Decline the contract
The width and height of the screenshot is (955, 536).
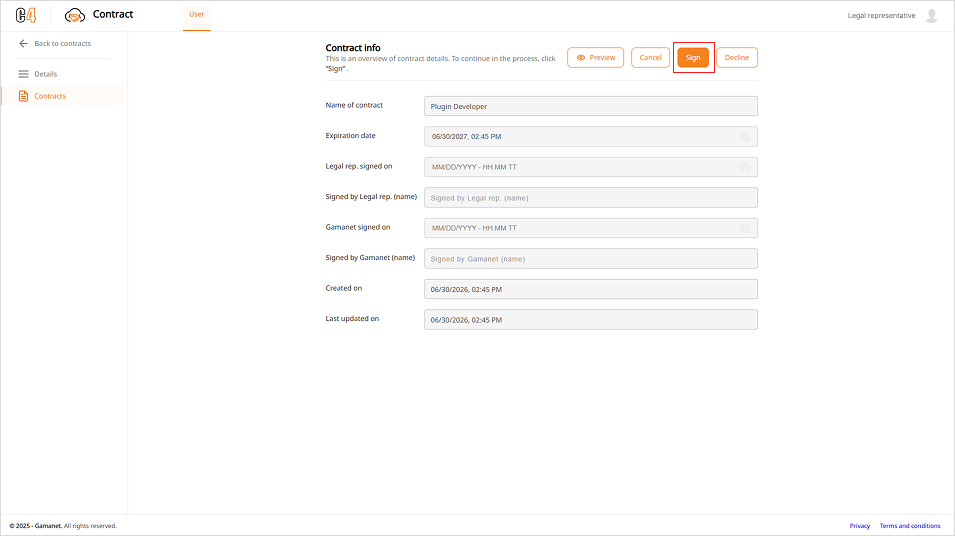(737, 57)
